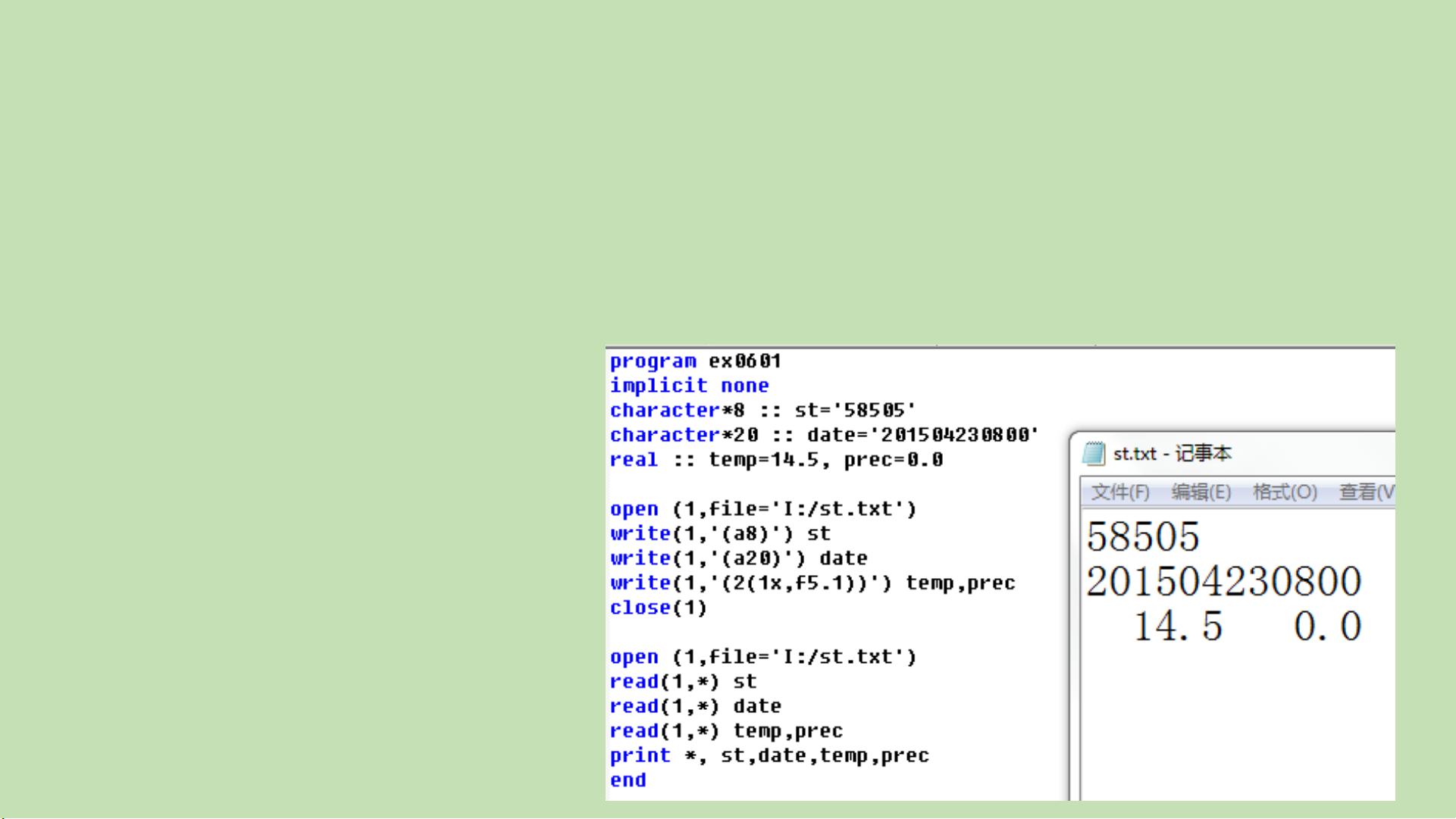The width and height of the screenshot is (1456, 819).
Task: Click the 0.0 value in Notepad
Action: pos(1327,627)
